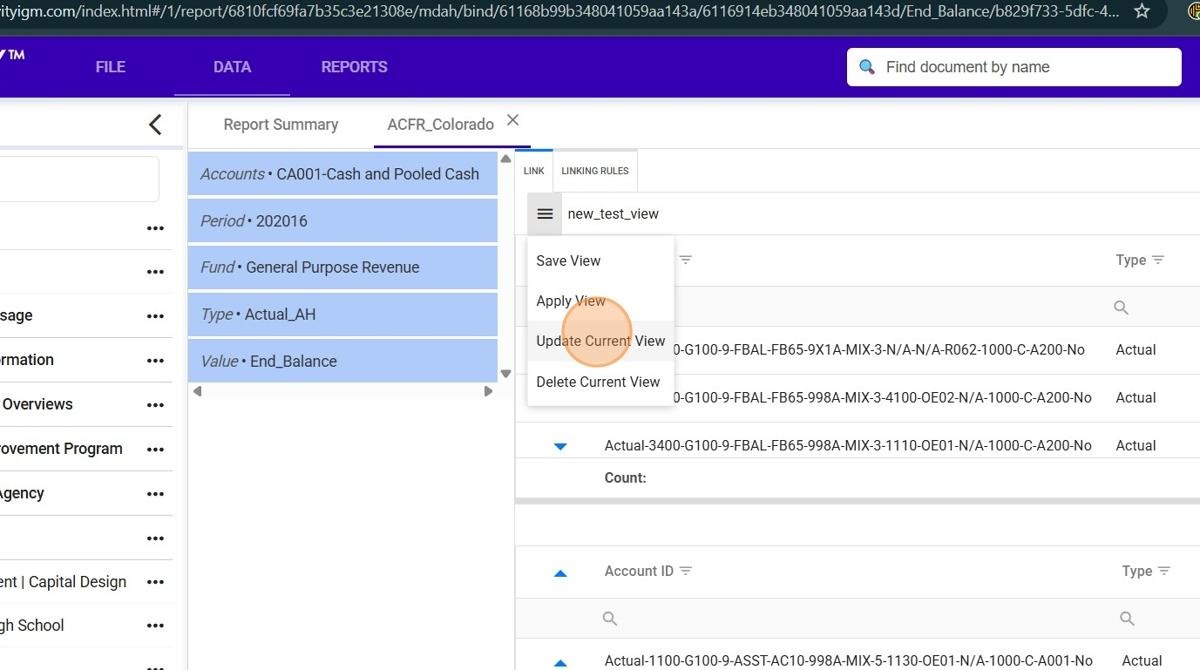This screenshot has width=1200, height=670.
Task: Open more options for the 'rmation' row
Action: pos(155,360)
